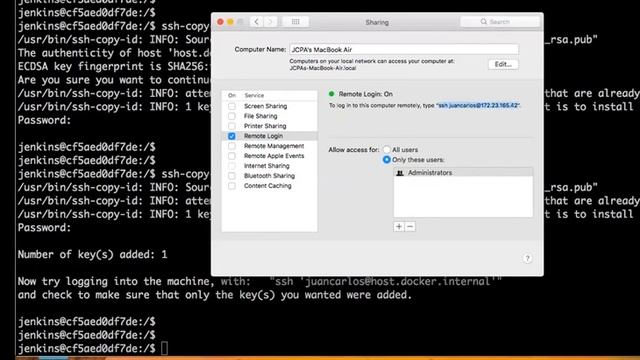Click the highlighted ssh juancarlos command text
The width and height of the screenshot is (640, 360).
click(478, 105)
